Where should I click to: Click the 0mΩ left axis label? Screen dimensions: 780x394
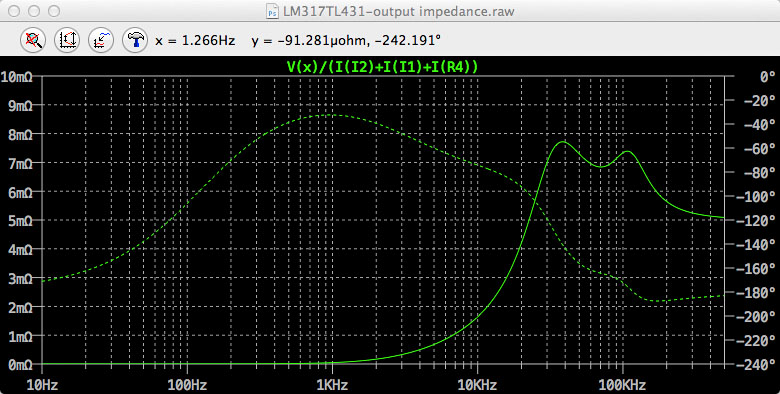pyautogui.click(x=20, y=365)
